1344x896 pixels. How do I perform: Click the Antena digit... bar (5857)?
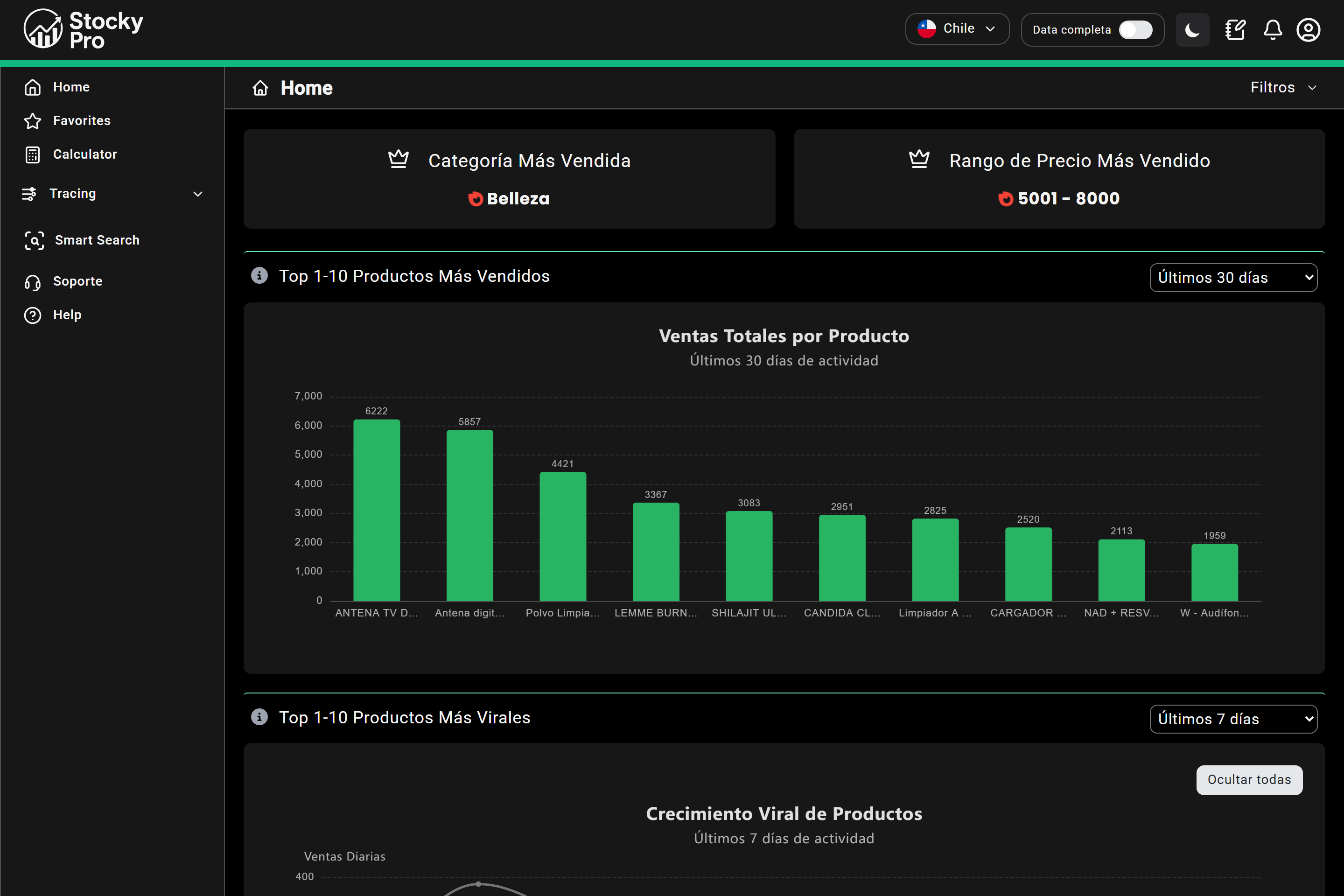pyautogui.click(x=470, y=515)
